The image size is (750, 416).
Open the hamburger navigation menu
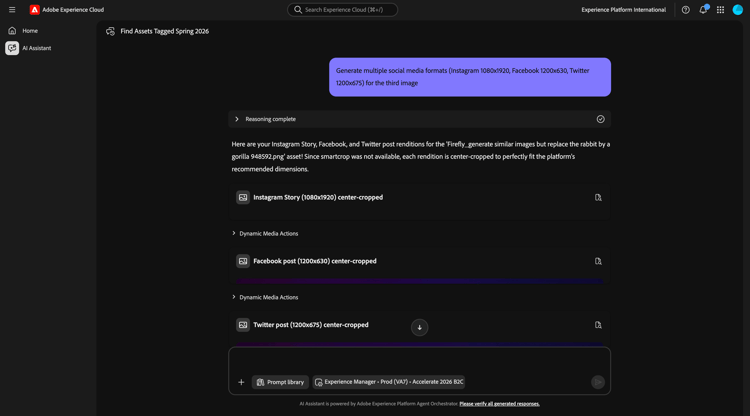click(x=12, y=10)
